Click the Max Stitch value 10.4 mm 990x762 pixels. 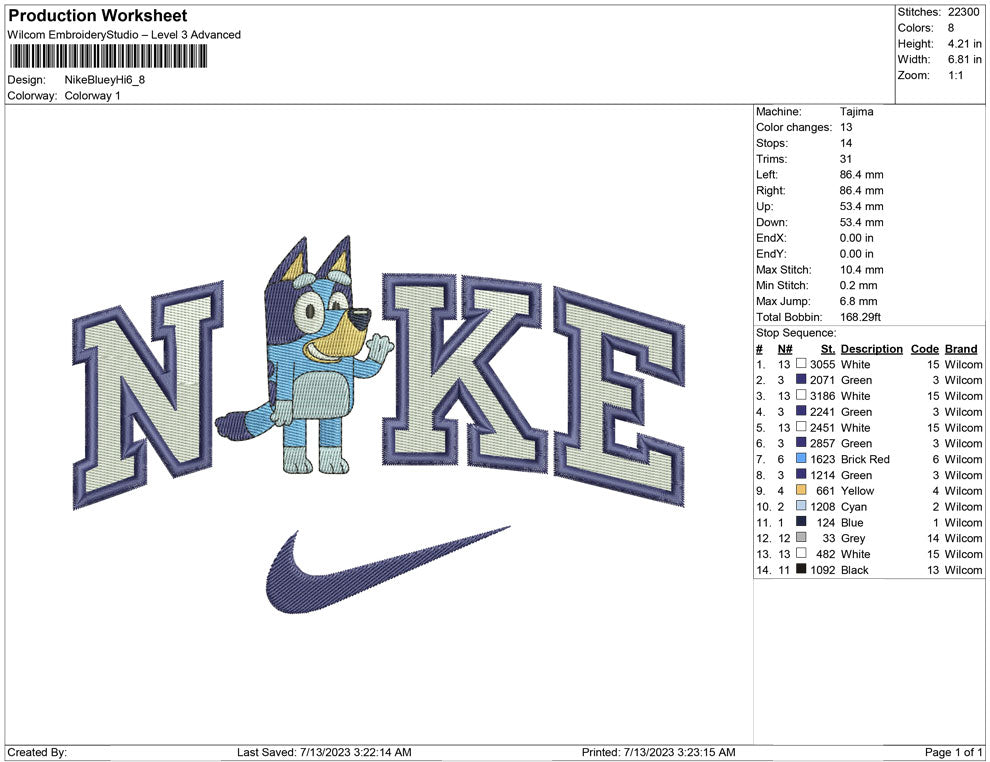tap(862, 270)
